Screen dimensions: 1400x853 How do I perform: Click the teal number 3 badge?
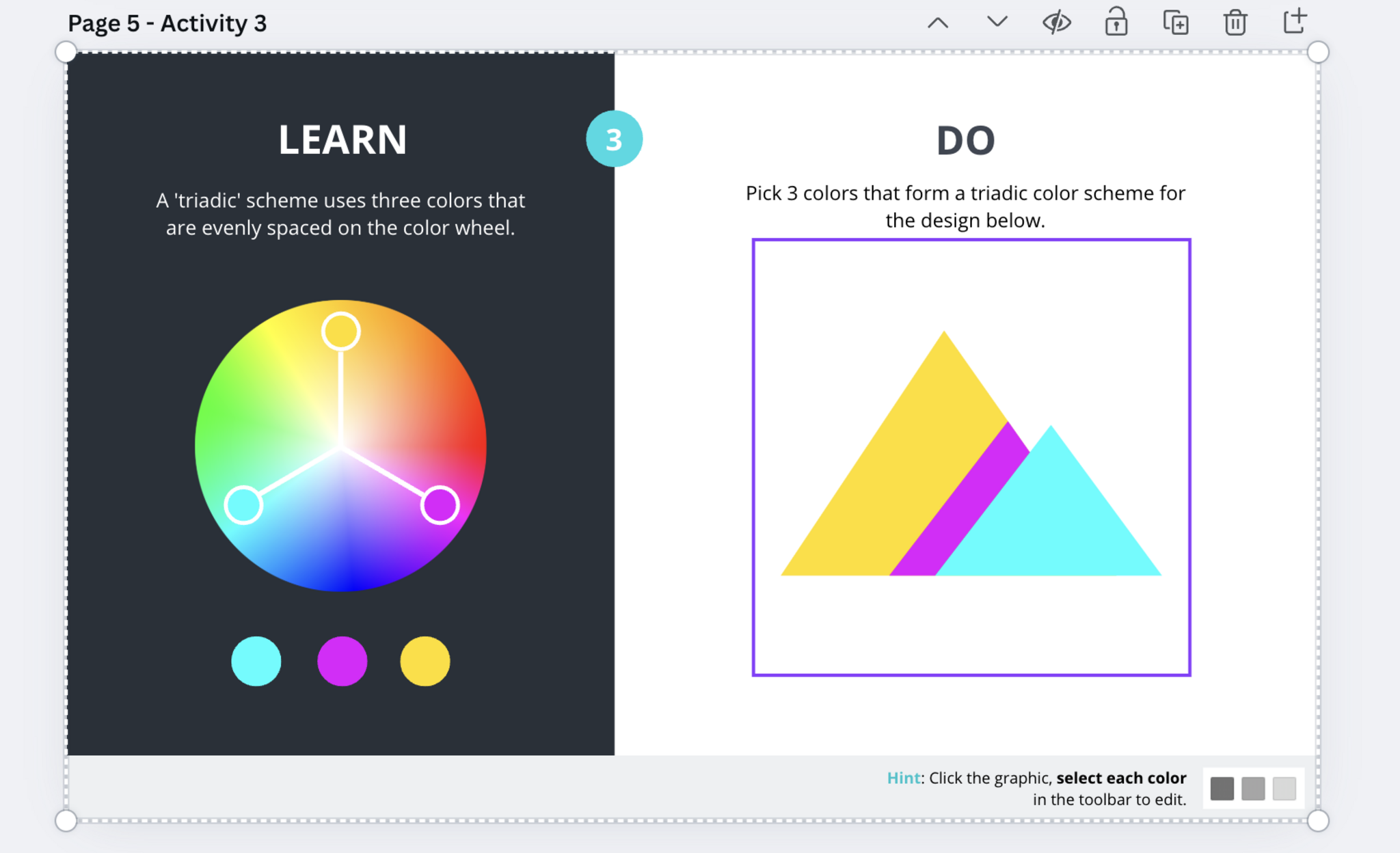tap(614, 139)
